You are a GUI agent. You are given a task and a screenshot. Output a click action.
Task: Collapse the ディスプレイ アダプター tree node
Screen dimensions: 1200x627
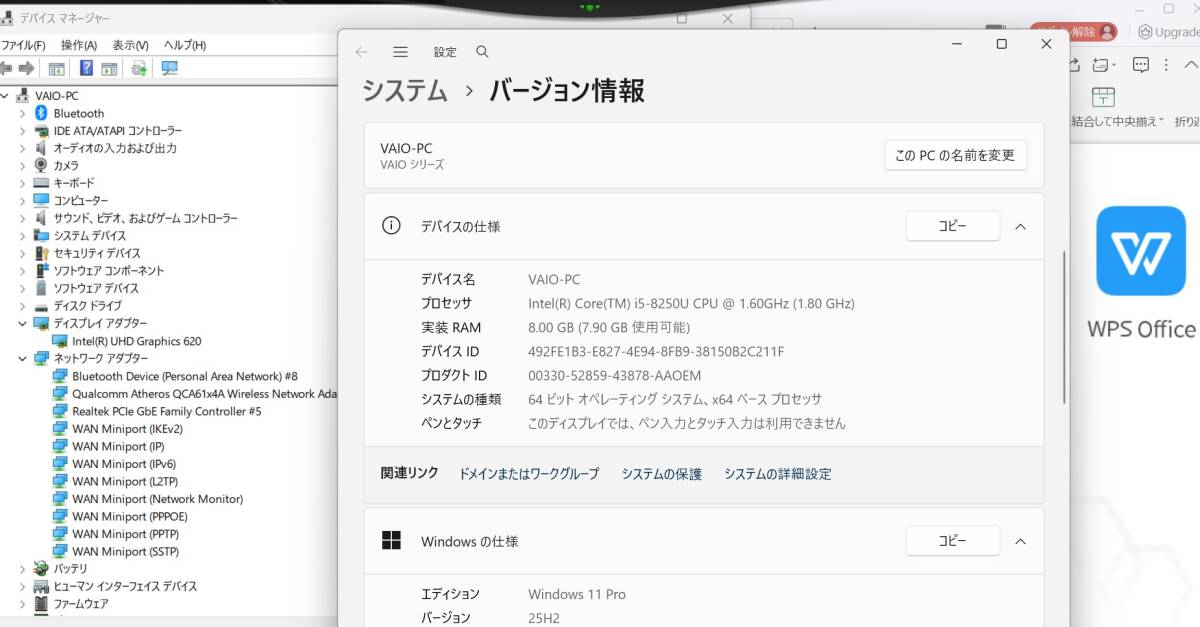[x=23, y=323]
